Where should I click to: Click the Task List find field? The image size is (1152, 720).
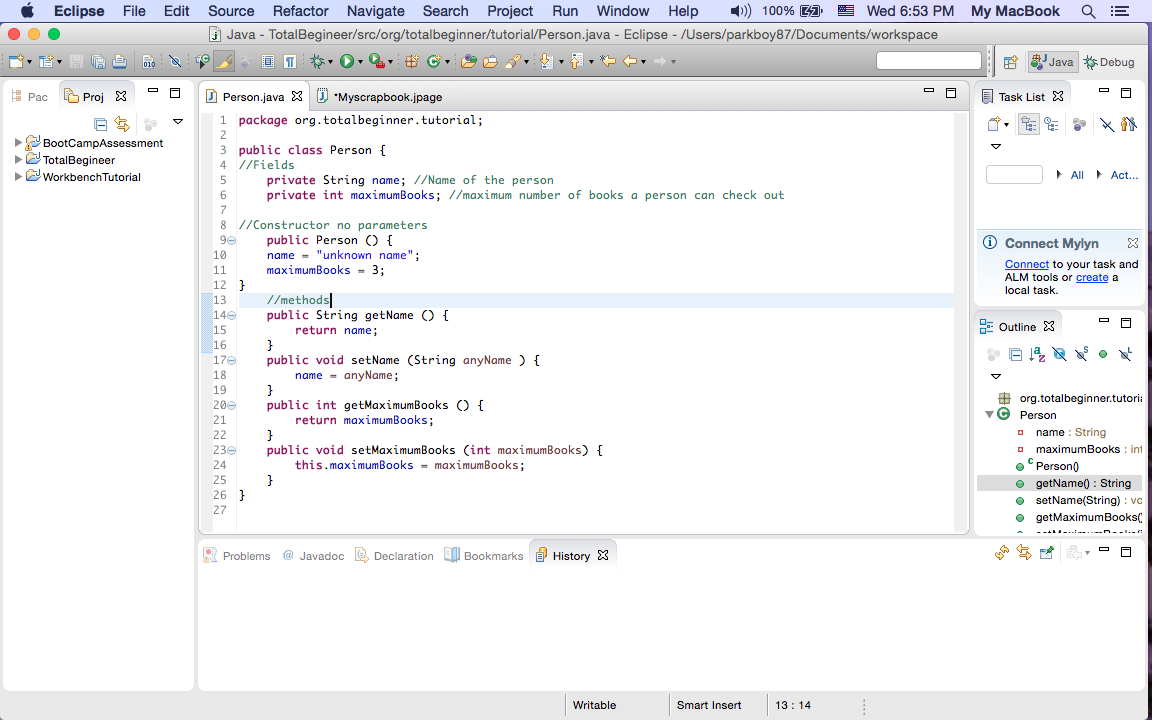1014,175
